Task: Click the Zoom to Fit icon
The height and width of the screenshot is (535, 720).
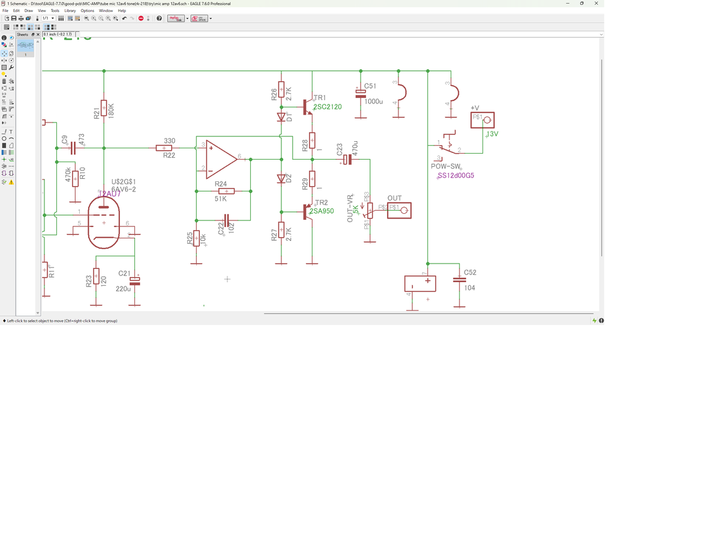Action: [x=87, y=18]
